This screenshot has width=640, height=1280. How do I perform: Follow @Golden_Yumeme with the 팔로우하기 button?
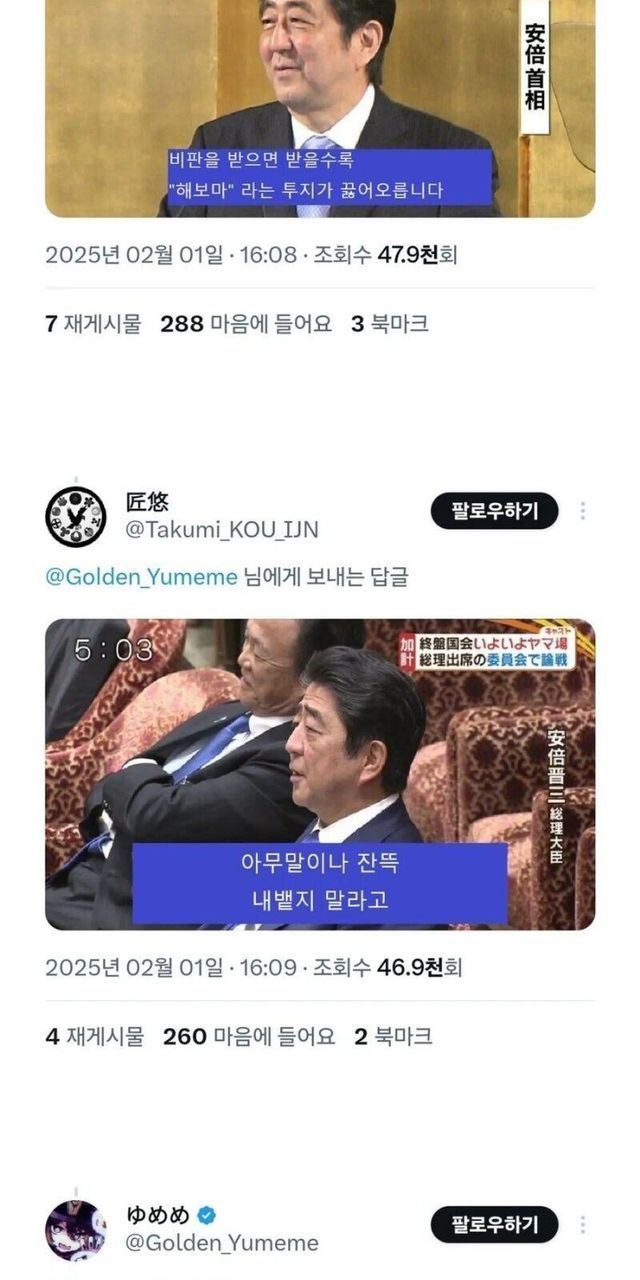click(494, 1224)
